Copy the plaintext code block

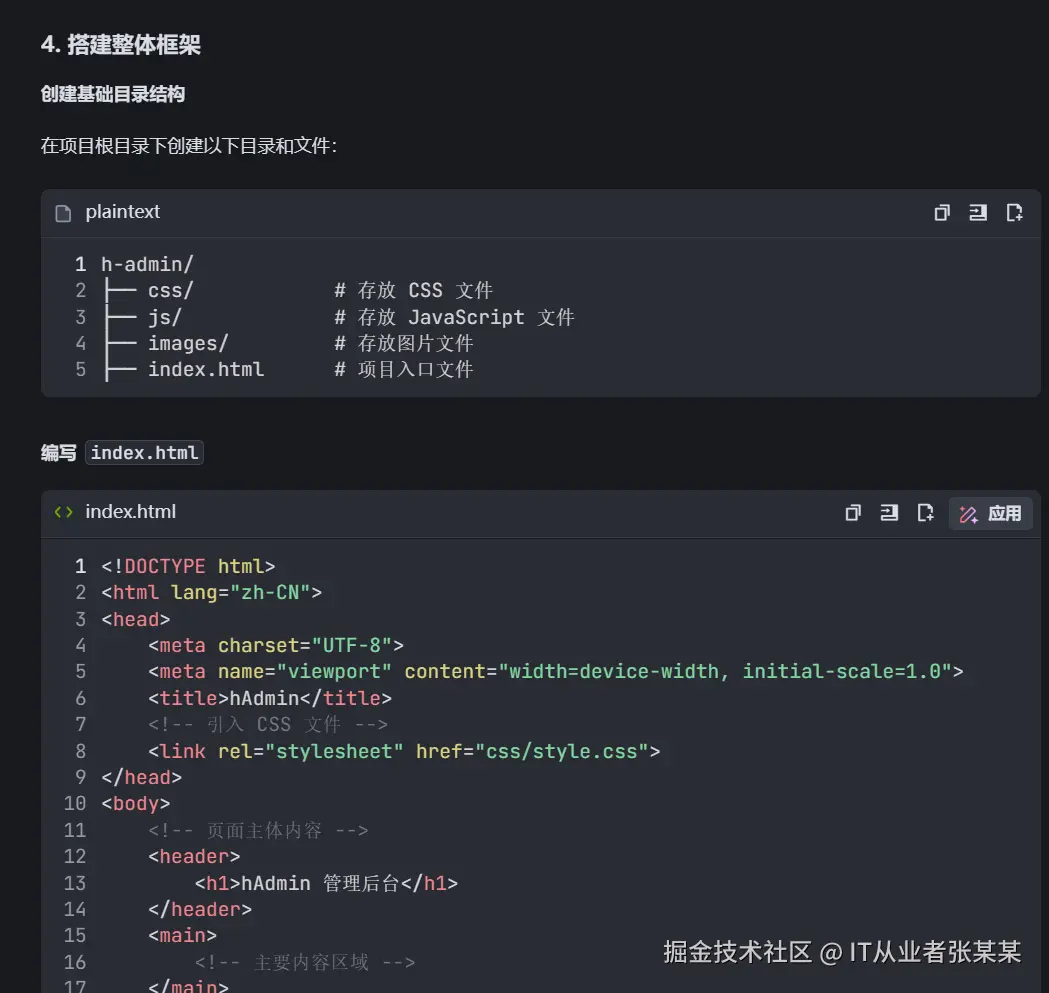click(941, 212)
